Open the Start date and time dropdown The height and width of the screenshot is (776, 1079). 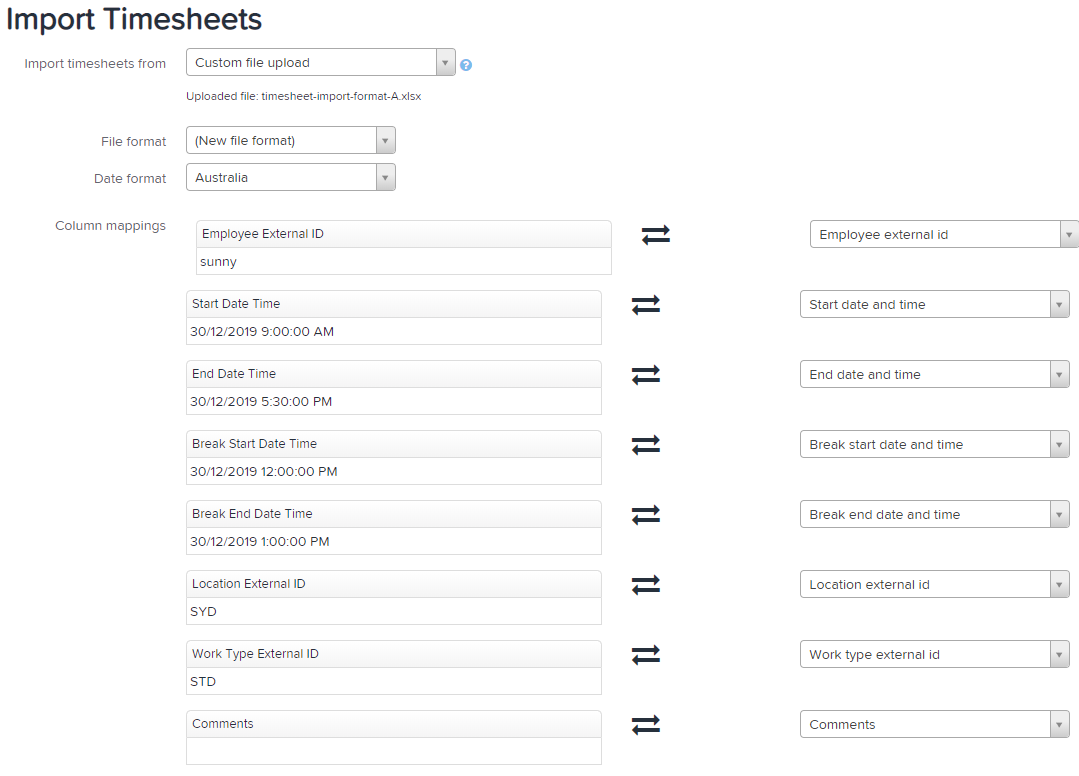[934, 304]
